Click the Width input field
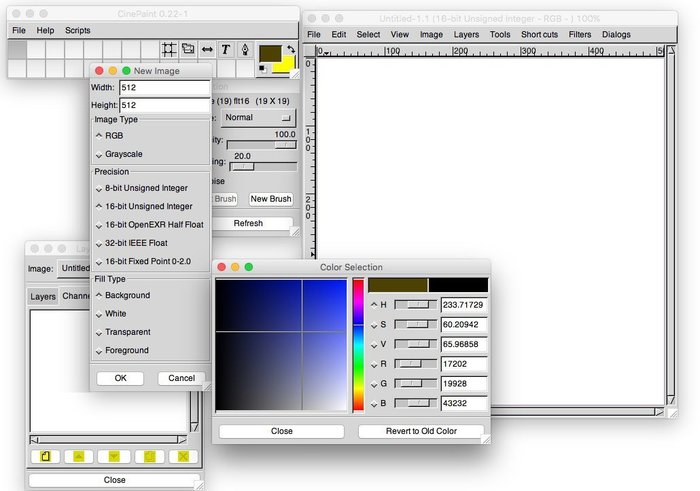Screen dimensions: 700x491 pos(164,87)
